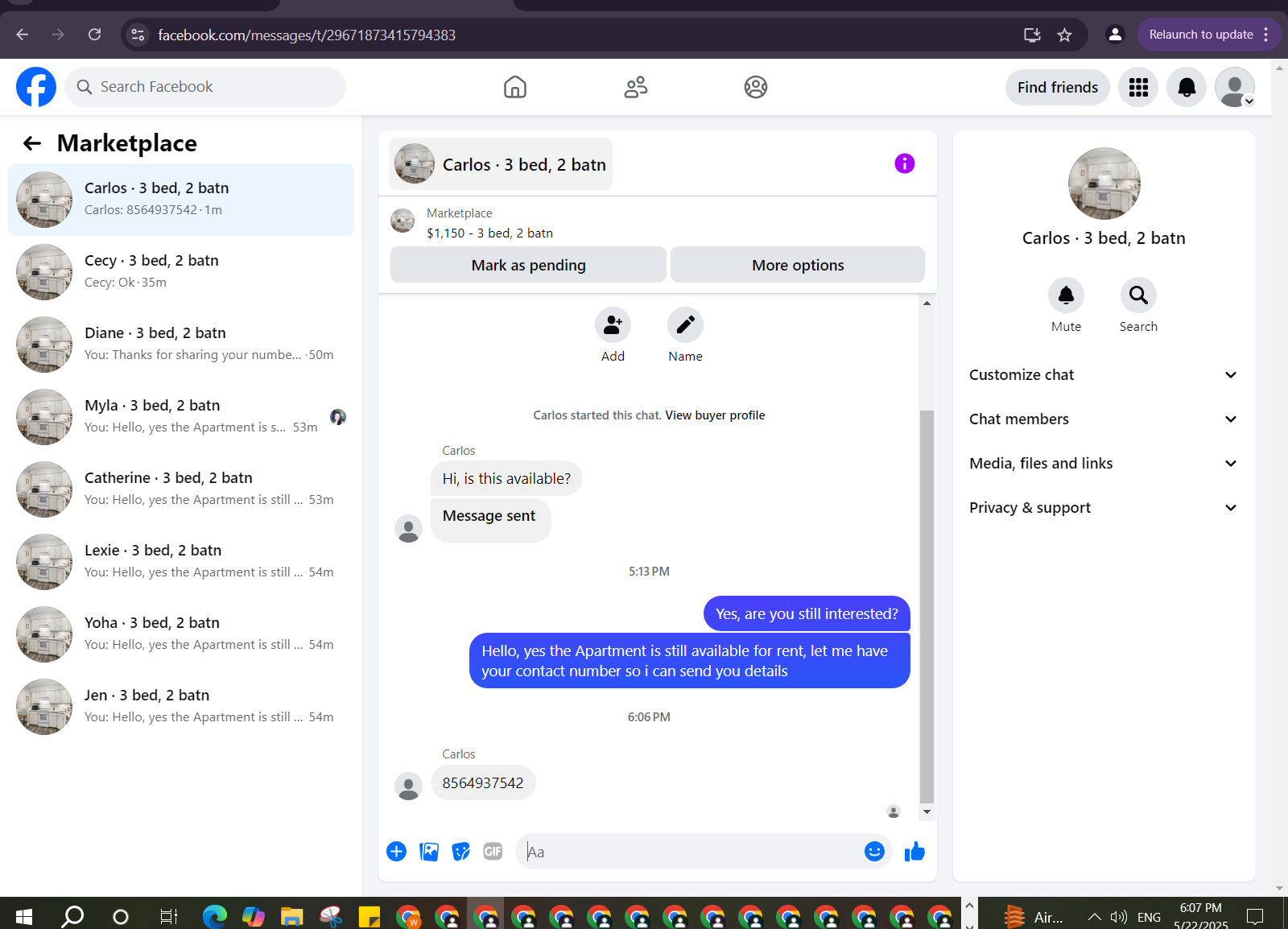The width and height of the screenshot is (1288, 929).
Task: Open the Yoha conversation
Action: (x=181, y=634)
